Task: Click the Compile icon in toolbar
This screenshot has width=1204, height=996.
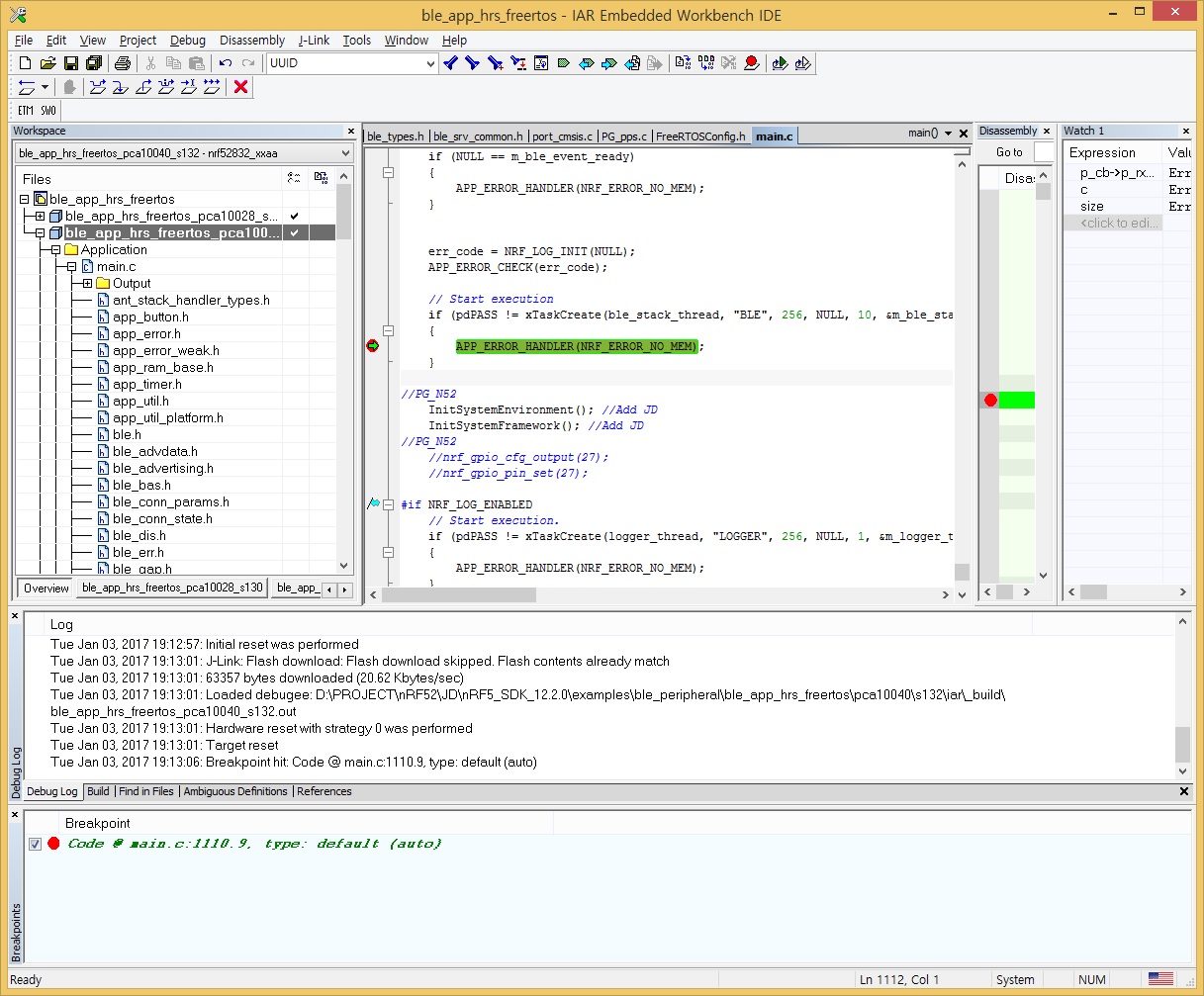Action: coord(683,63)
